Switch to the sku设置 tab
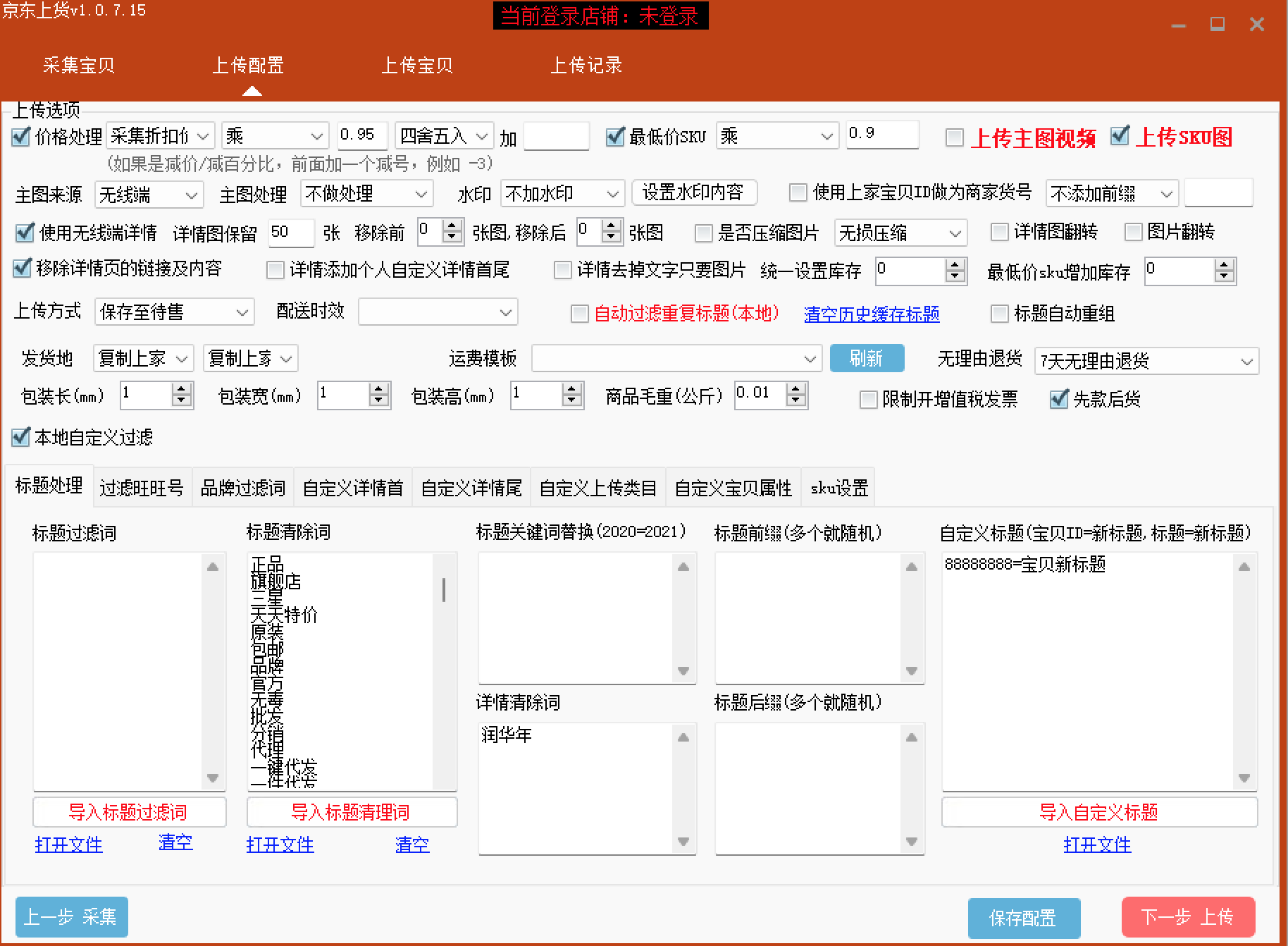Image resolution: width=1288 pixels, height=946 pixels. [x=838, y=487]
